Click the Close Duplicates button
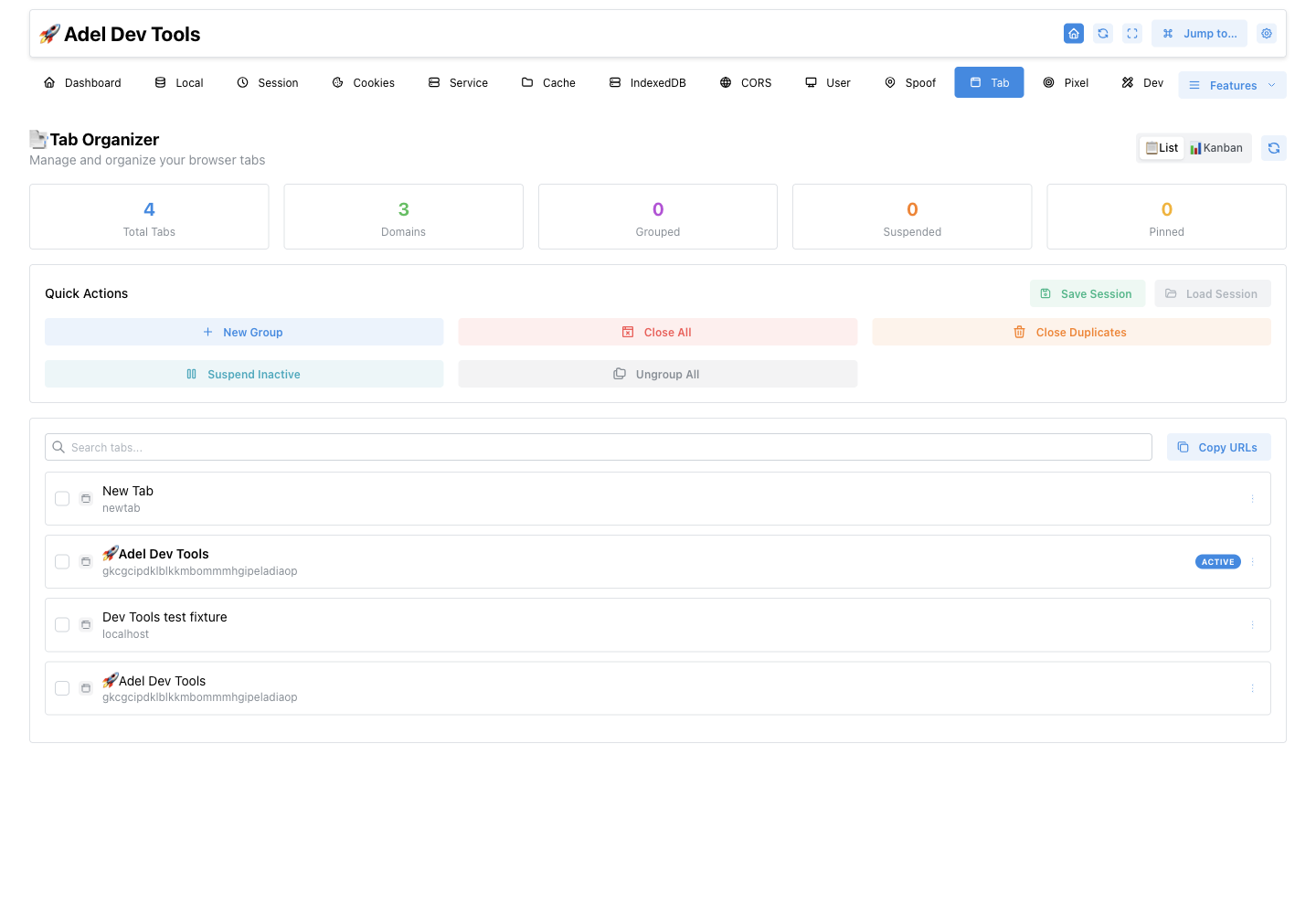This screenshot has height=914, width=1316. point(1071,332)
